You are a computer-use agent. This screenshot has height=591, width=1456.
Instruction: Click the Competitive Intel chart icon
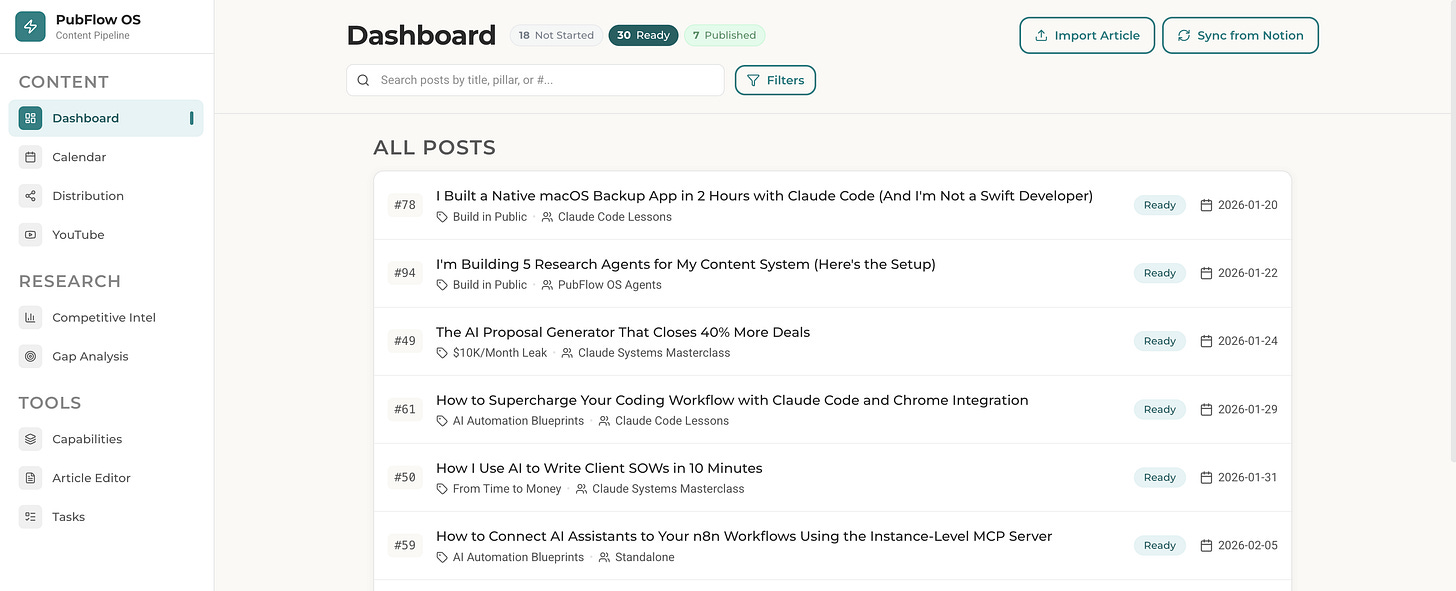pyautogui.click(x=33, y=317)
